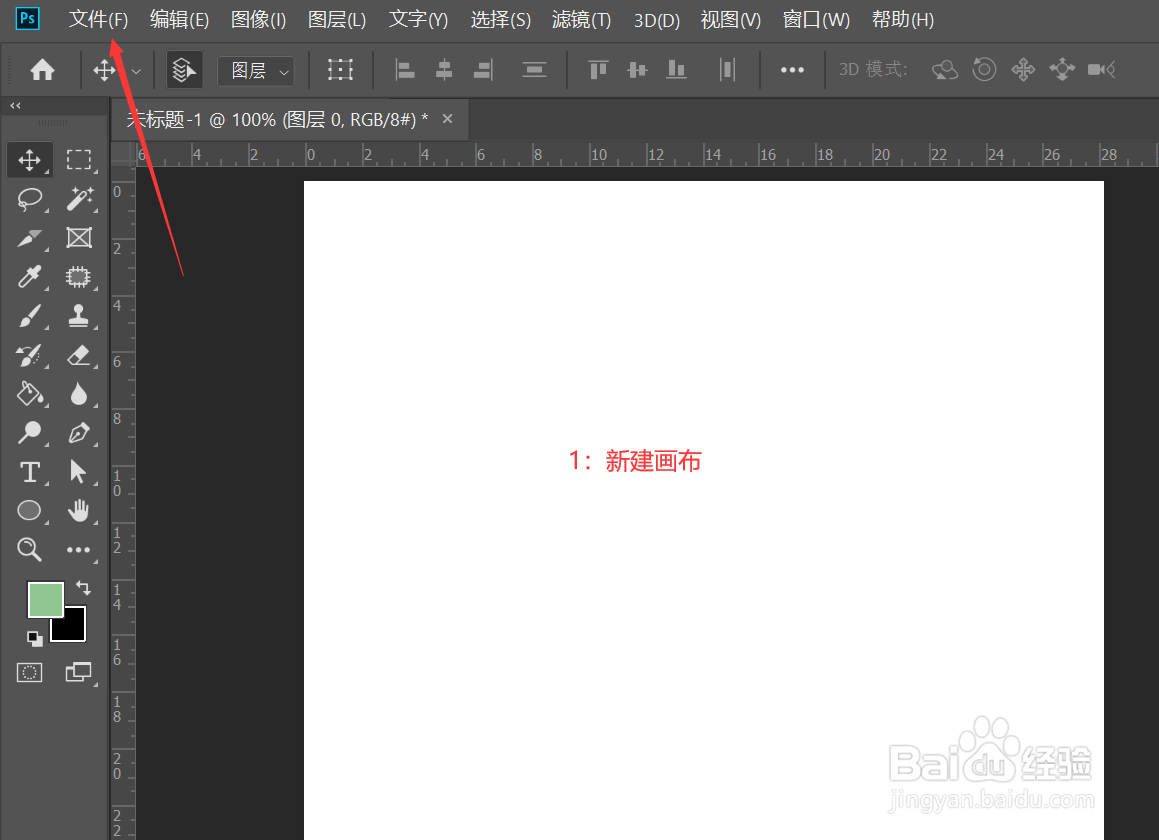Select the Move tool in toolbox
The height and width of the screenshot is (840, 1159).
pos(30,160)
